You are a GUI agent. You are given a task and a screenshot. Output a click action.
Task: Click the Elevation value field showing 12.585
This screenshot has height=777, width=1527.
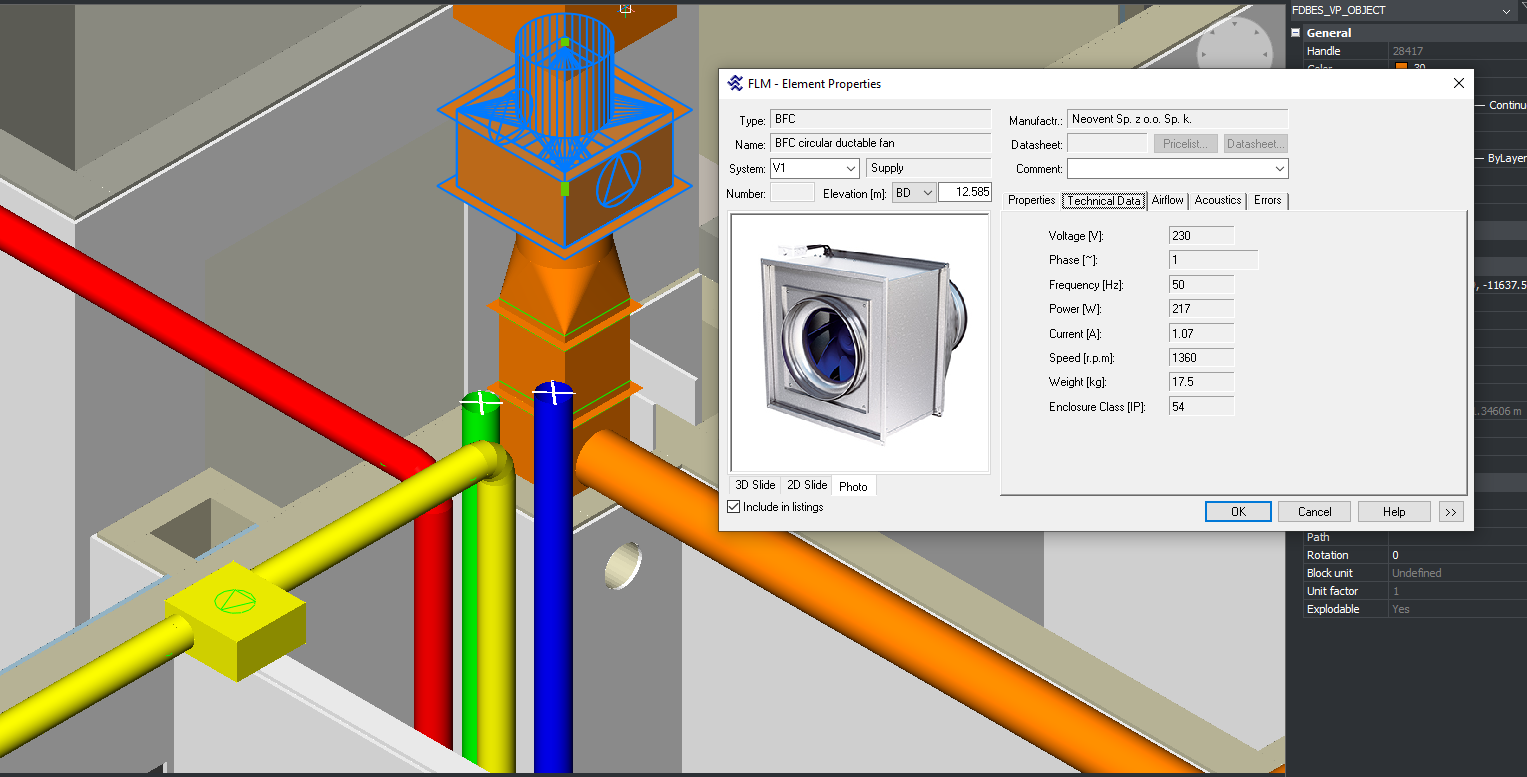click(964, 193)
